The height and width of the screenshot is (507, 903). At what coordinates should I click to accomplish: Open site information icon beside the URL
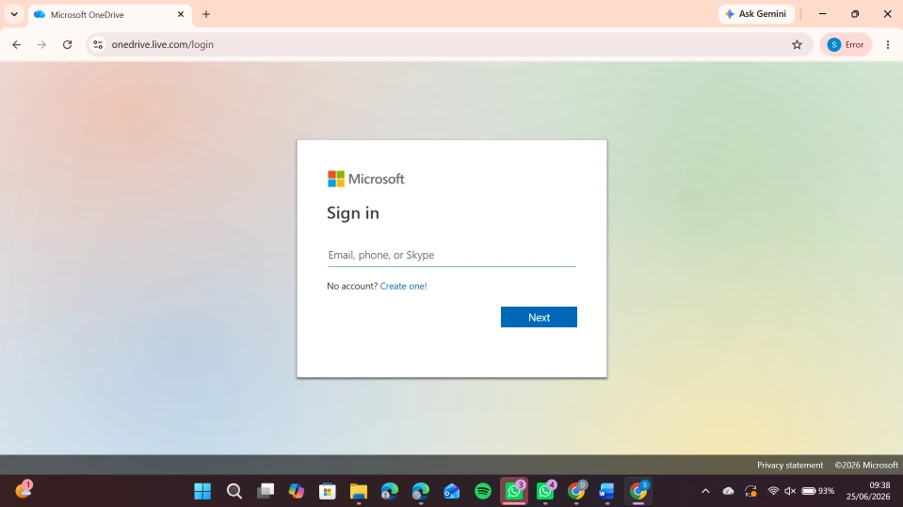tap(98, 44)
